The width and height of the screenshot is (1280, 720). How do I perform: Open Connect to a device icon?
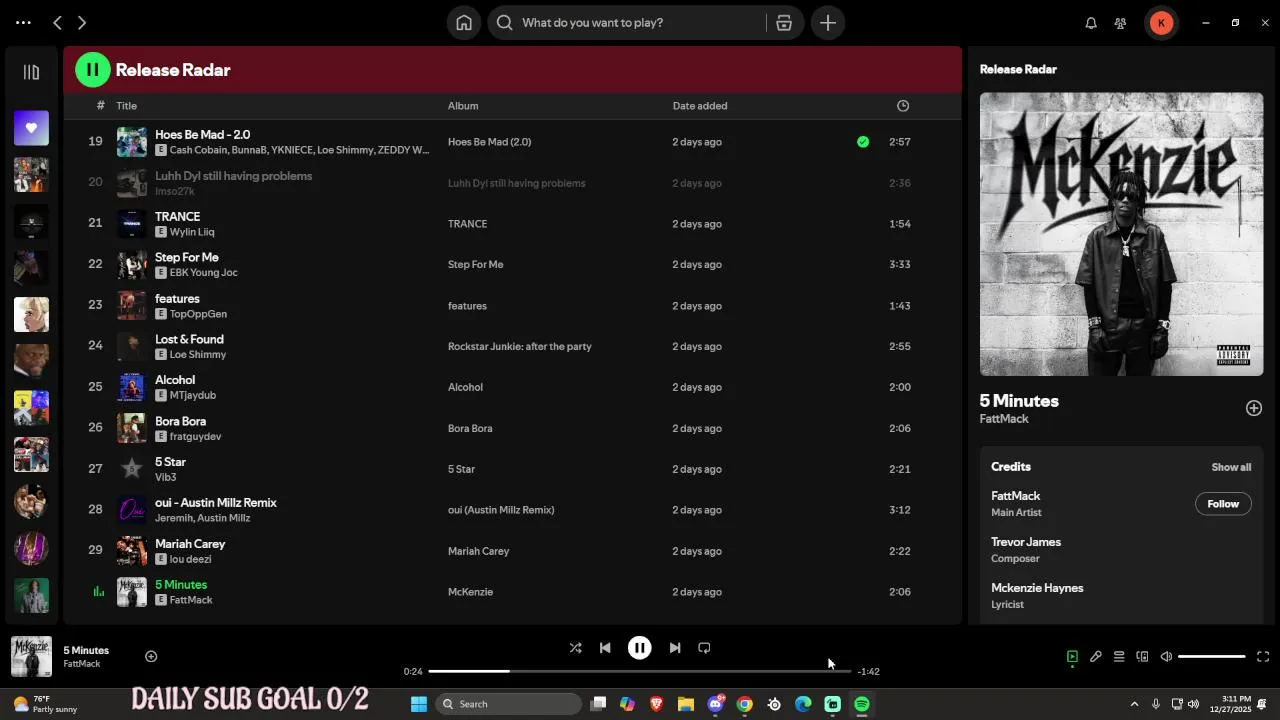tap(1143, 657)
